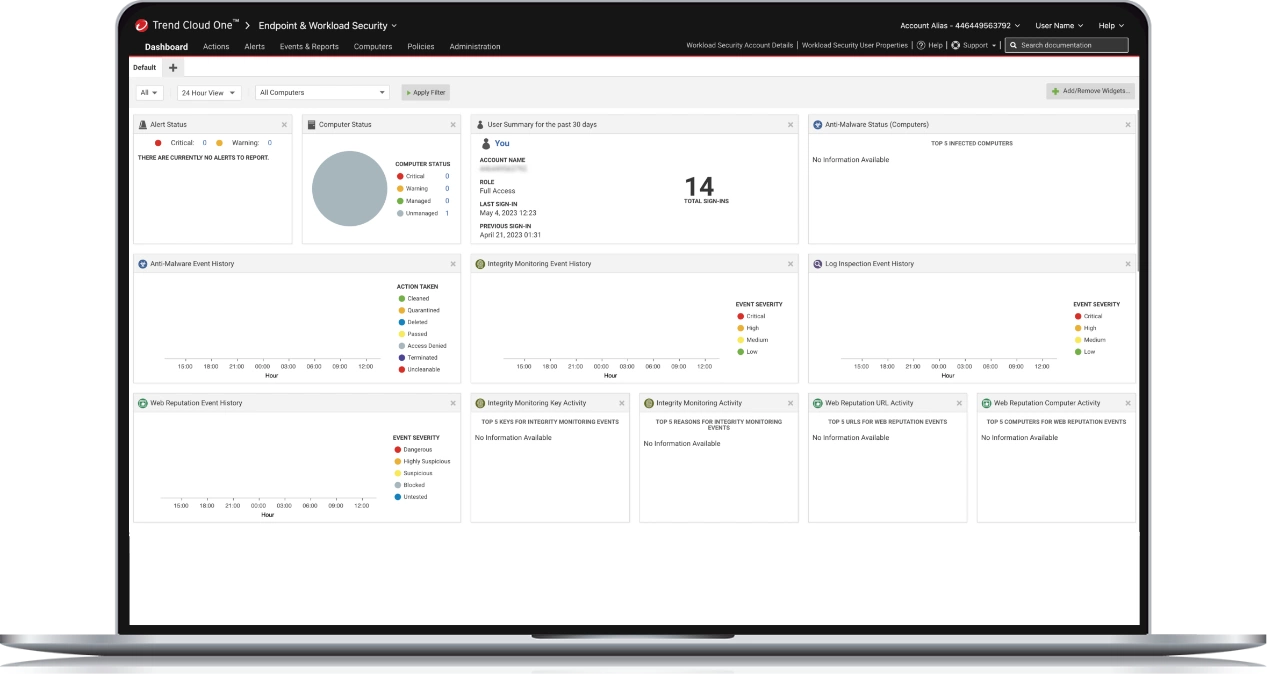Click the Apply Filter button
This screenshot has width=1267, height=674.
[x=426, y=93]
